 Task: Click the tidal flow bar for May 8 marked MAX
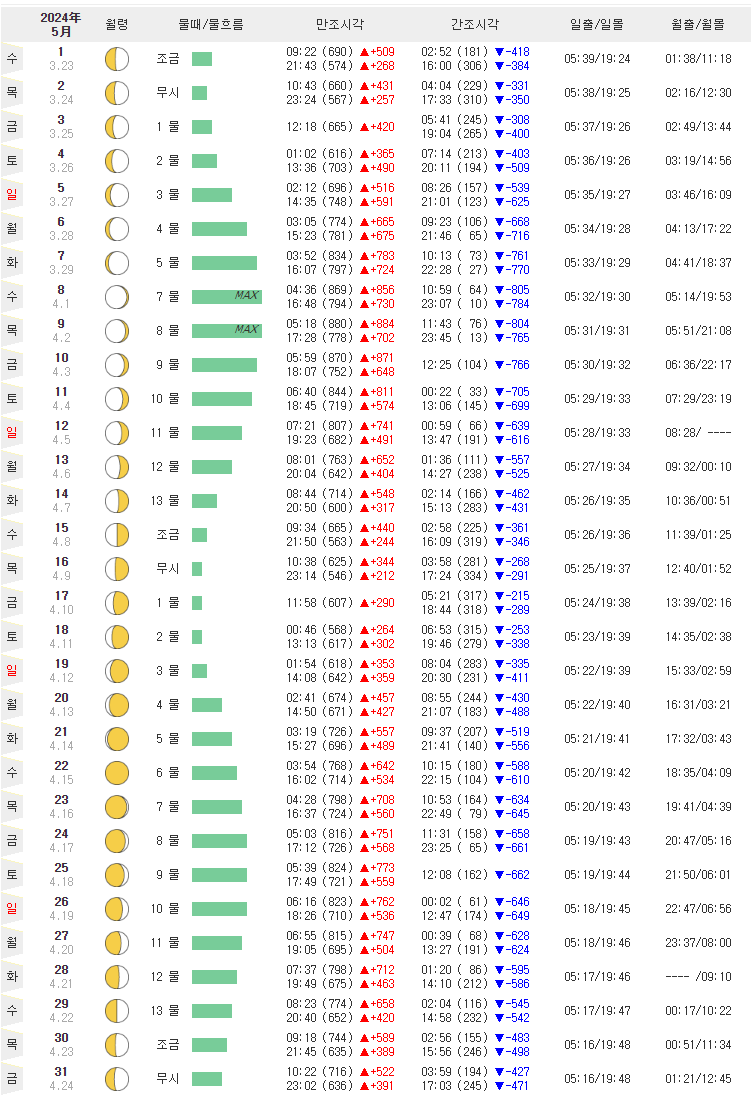pos(227,297)
